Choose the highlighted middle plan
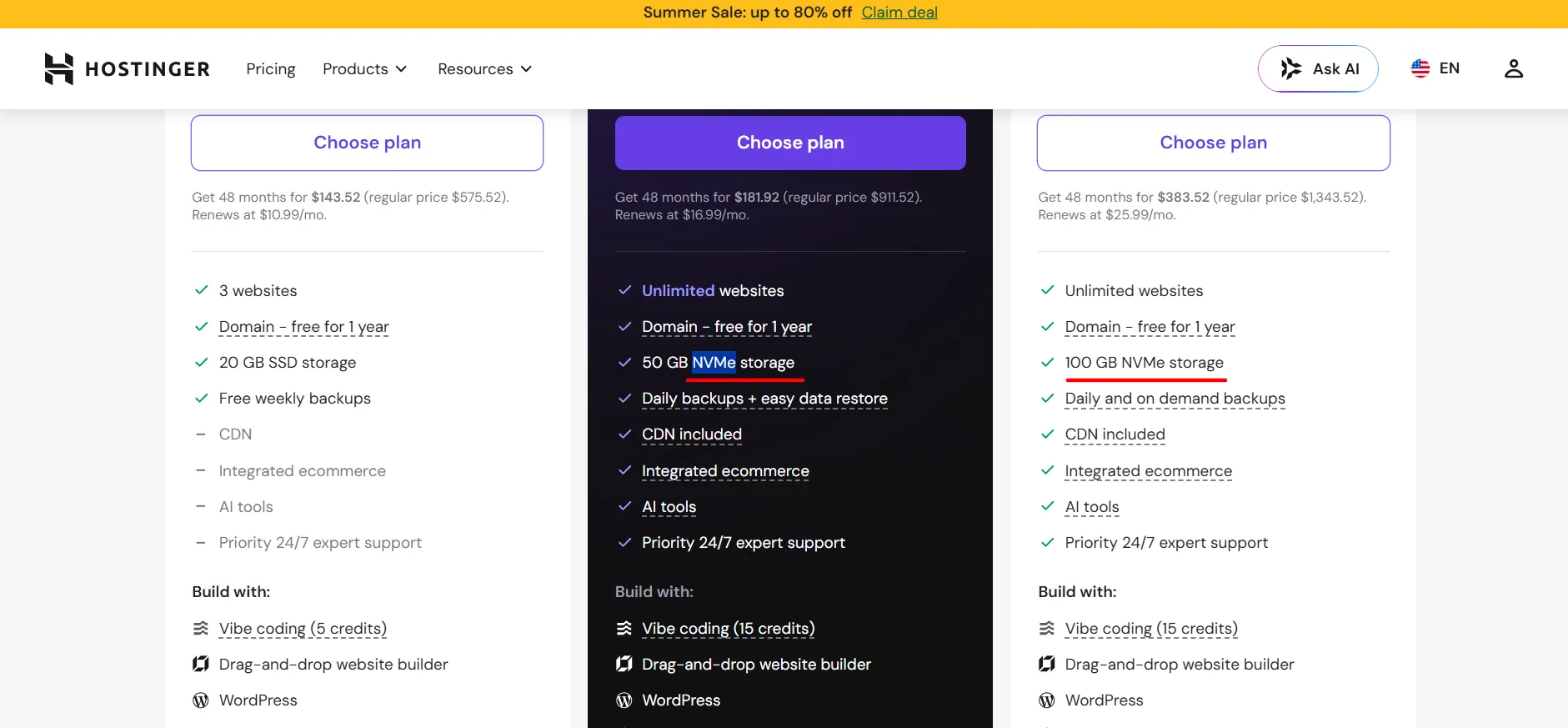 [790, 143]
